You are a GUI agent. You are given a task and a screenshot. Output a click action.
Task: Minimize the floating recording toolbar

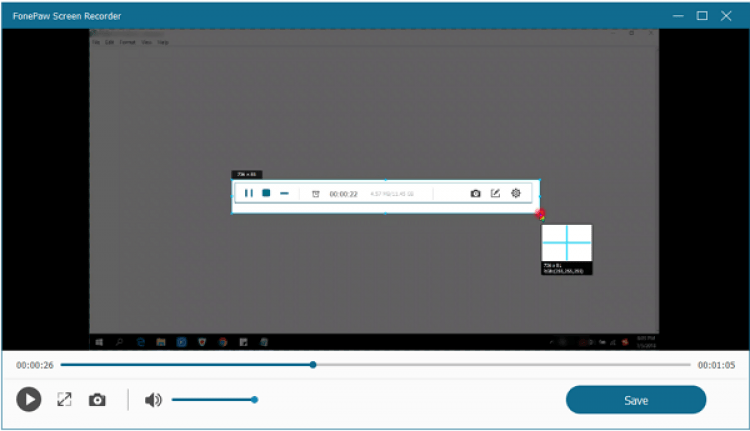point(285,193)
